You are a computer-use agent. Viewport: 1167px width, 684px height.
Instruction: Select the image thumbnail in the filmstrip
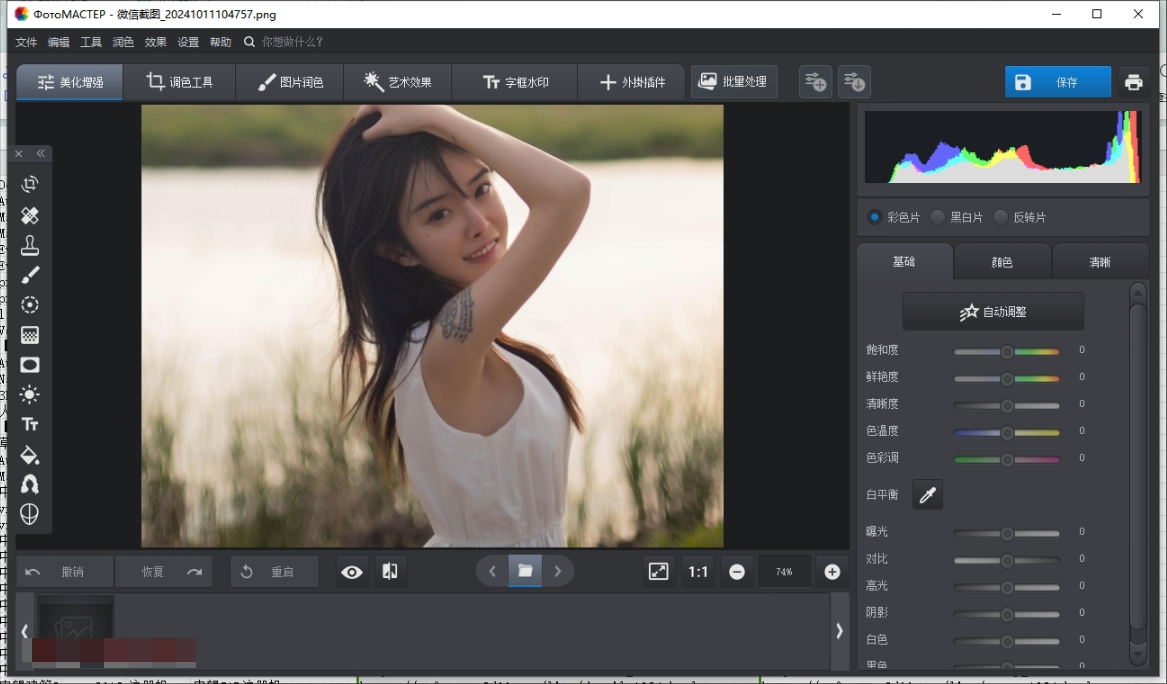pyautogui.click(x=75, y=629)
